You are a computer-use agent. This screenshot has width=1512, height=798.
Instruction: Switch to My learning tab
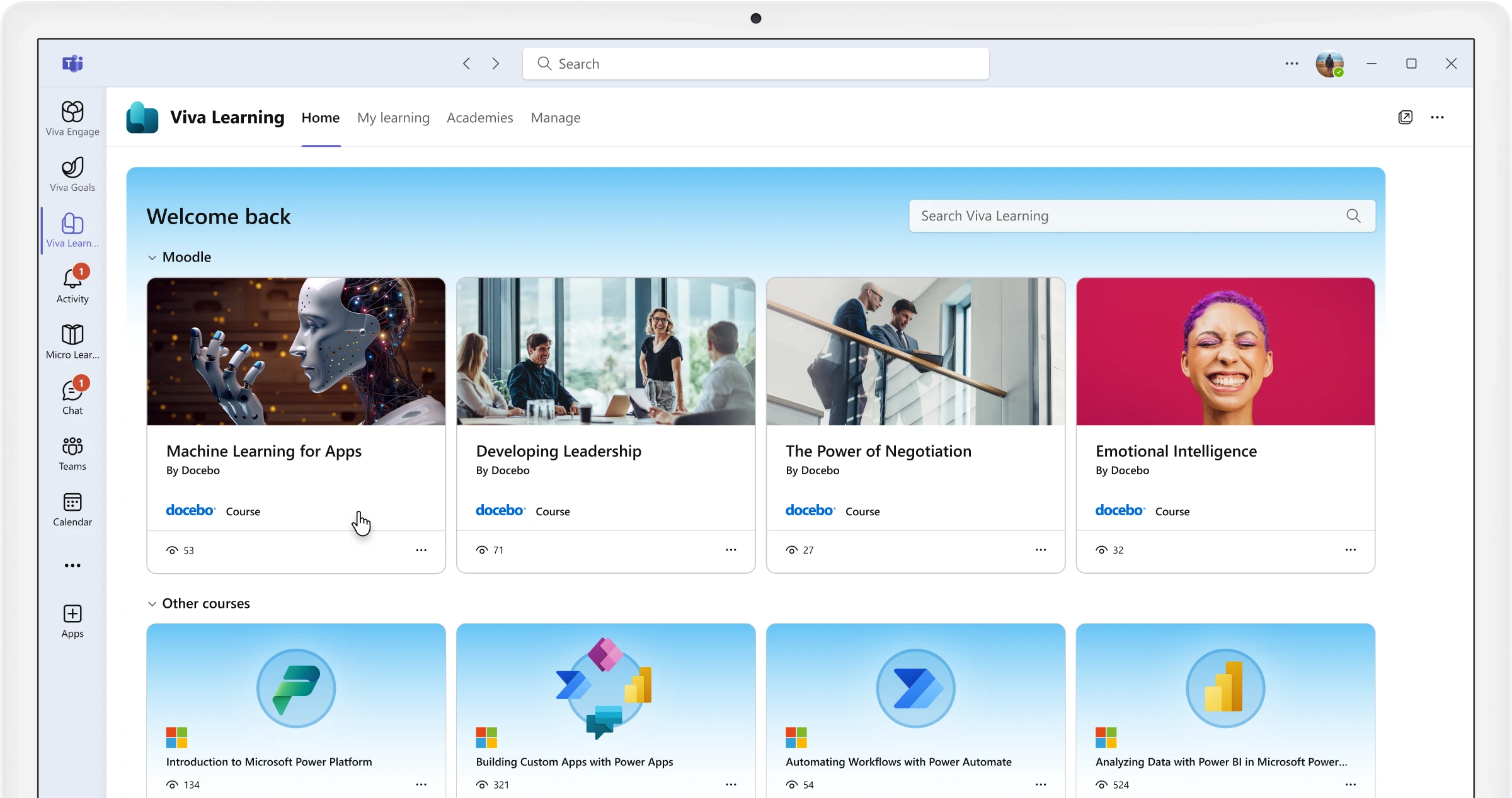(x=393, y=118)
